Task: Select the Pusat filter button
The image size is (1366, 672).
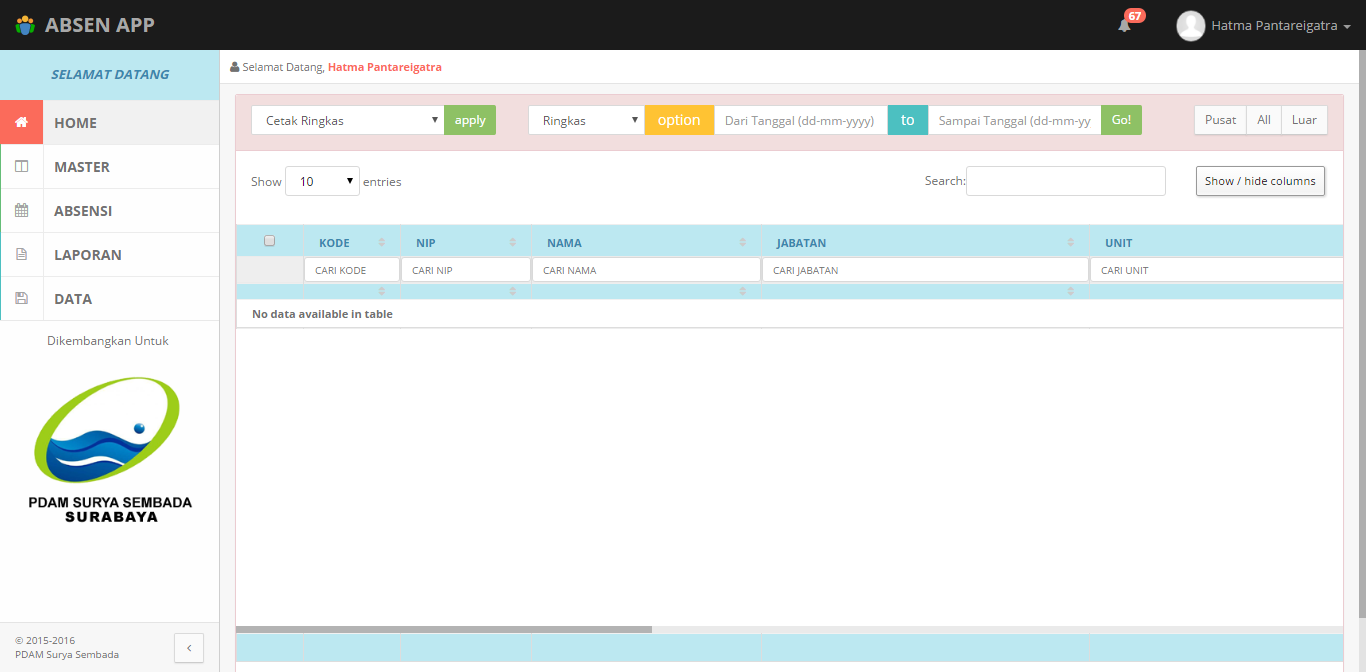Action: pyautogui.click(x=1220, y=120)
